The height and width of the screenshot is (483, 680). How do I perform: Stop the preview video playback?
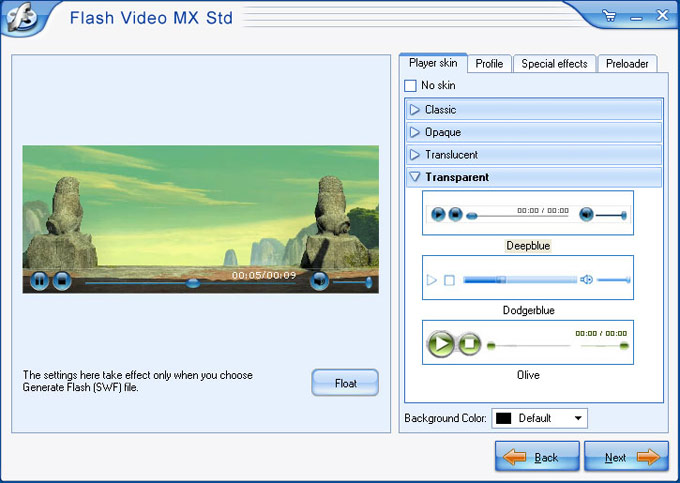click(x=62, y=281)
